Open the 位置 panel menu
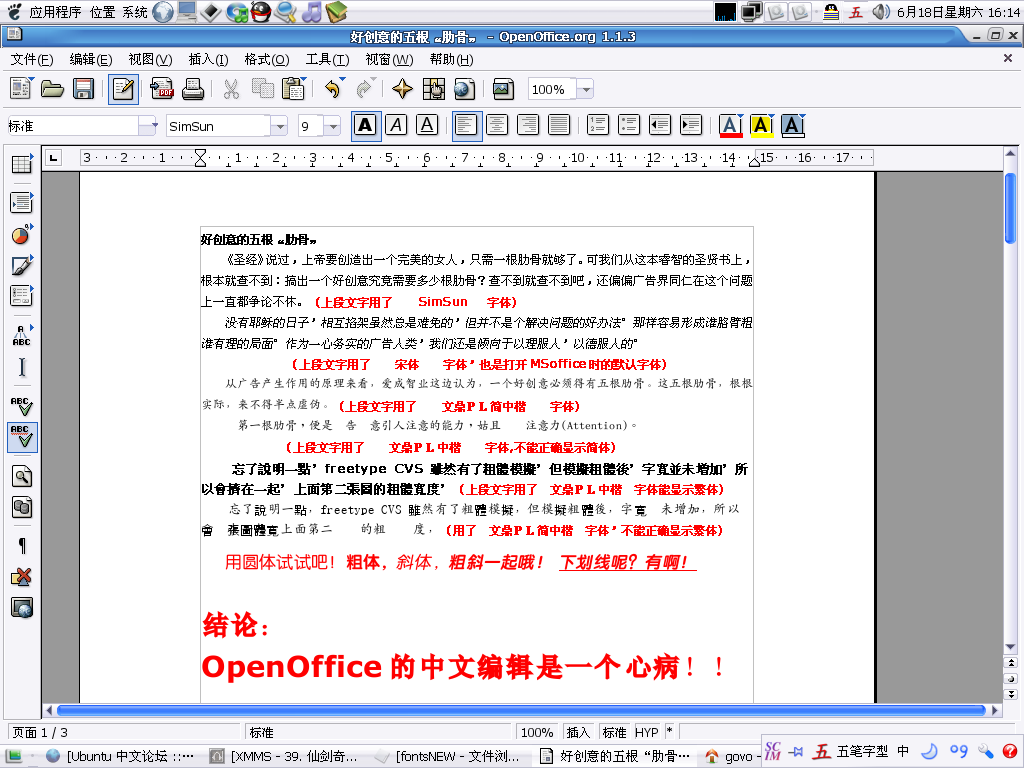This screenshot has height=768, width=1024. (103, 12)
